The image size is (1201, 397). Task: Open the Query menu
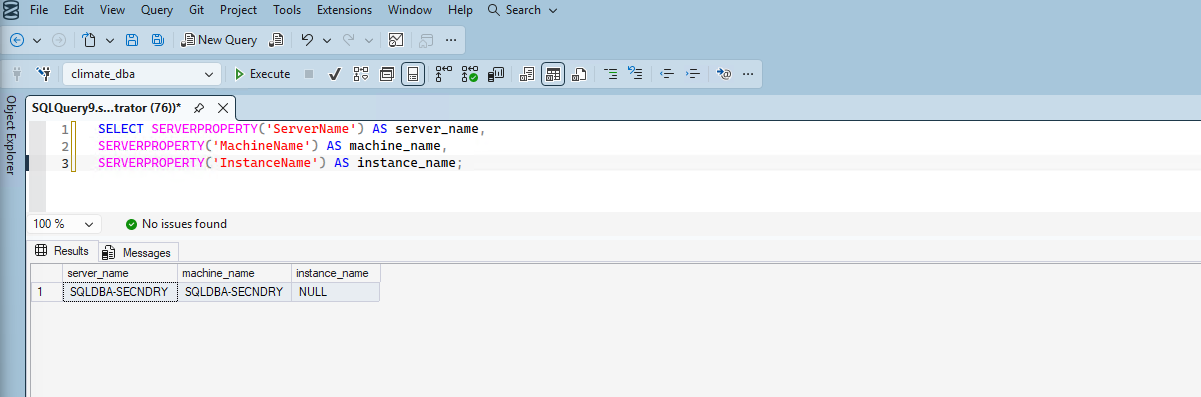(x=156, y=10)
